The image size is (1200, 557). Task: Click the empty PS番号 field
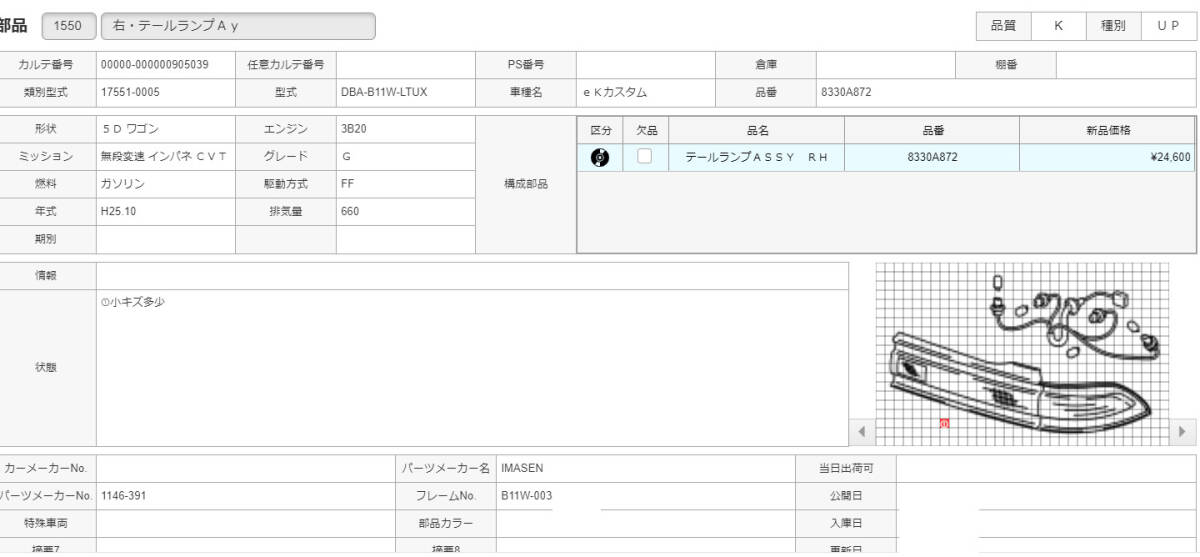646,65
